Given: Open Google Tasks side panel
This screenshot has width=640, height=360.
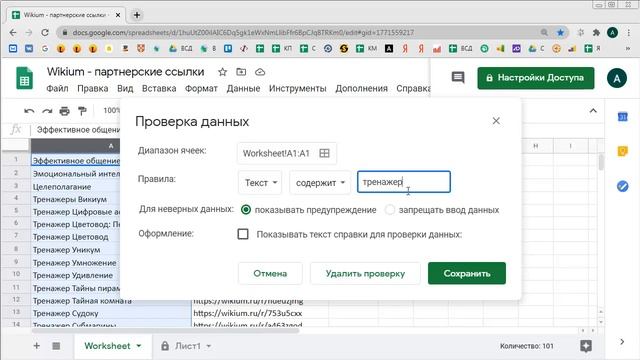Looking at the screenshot, I should [622, 186].
